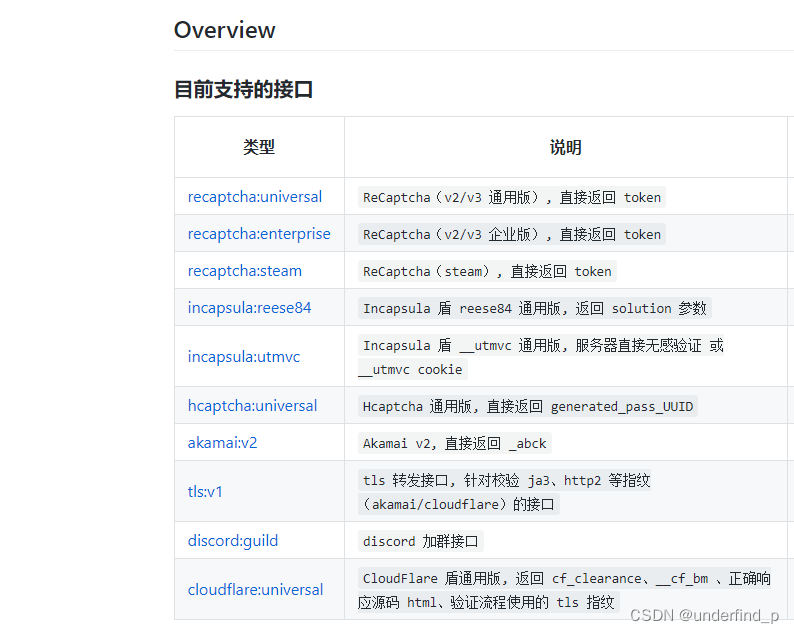The height and width of the screenshot is (633, 794).
Task: Click the Incapsula reese84 solution description
Action: [x=535, y=308]
